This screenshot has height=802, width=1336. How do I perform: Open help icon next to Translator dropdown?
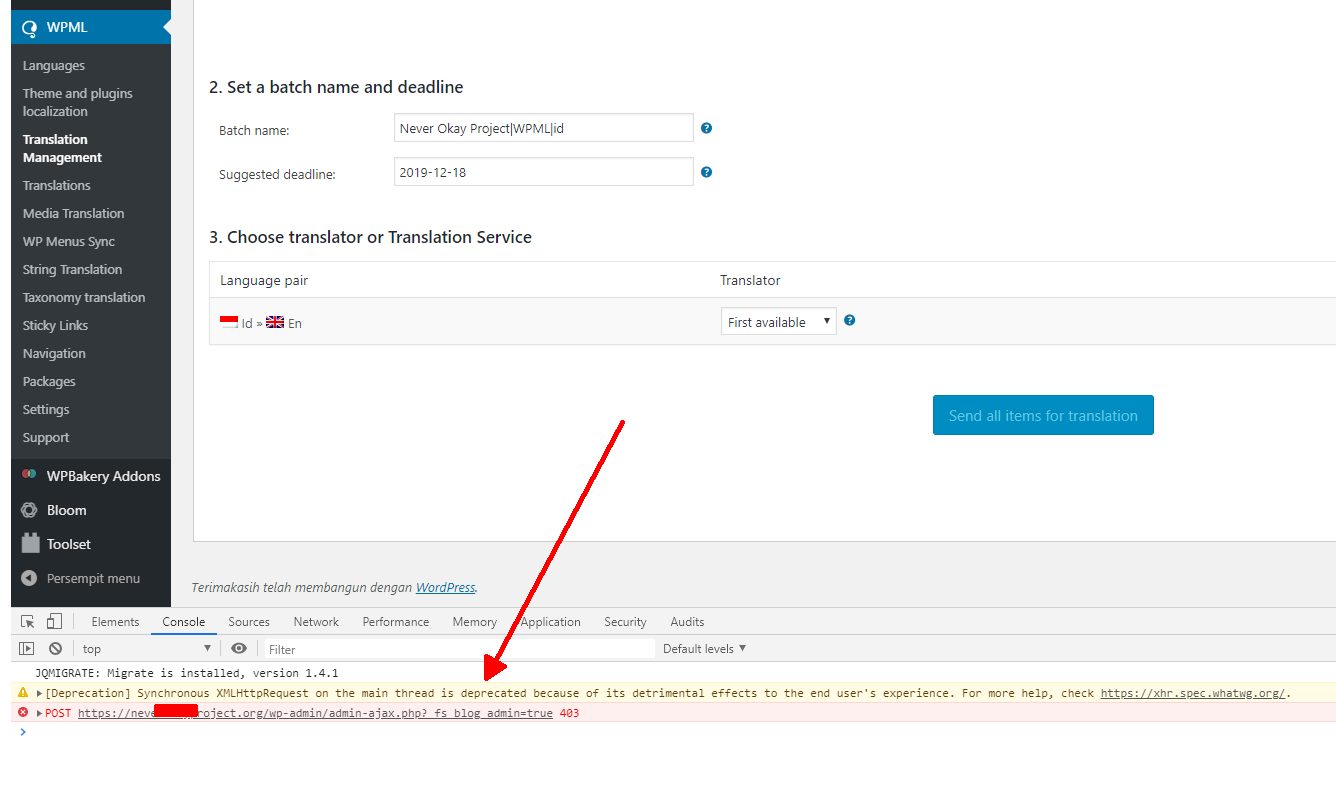[x=850, y=321]
